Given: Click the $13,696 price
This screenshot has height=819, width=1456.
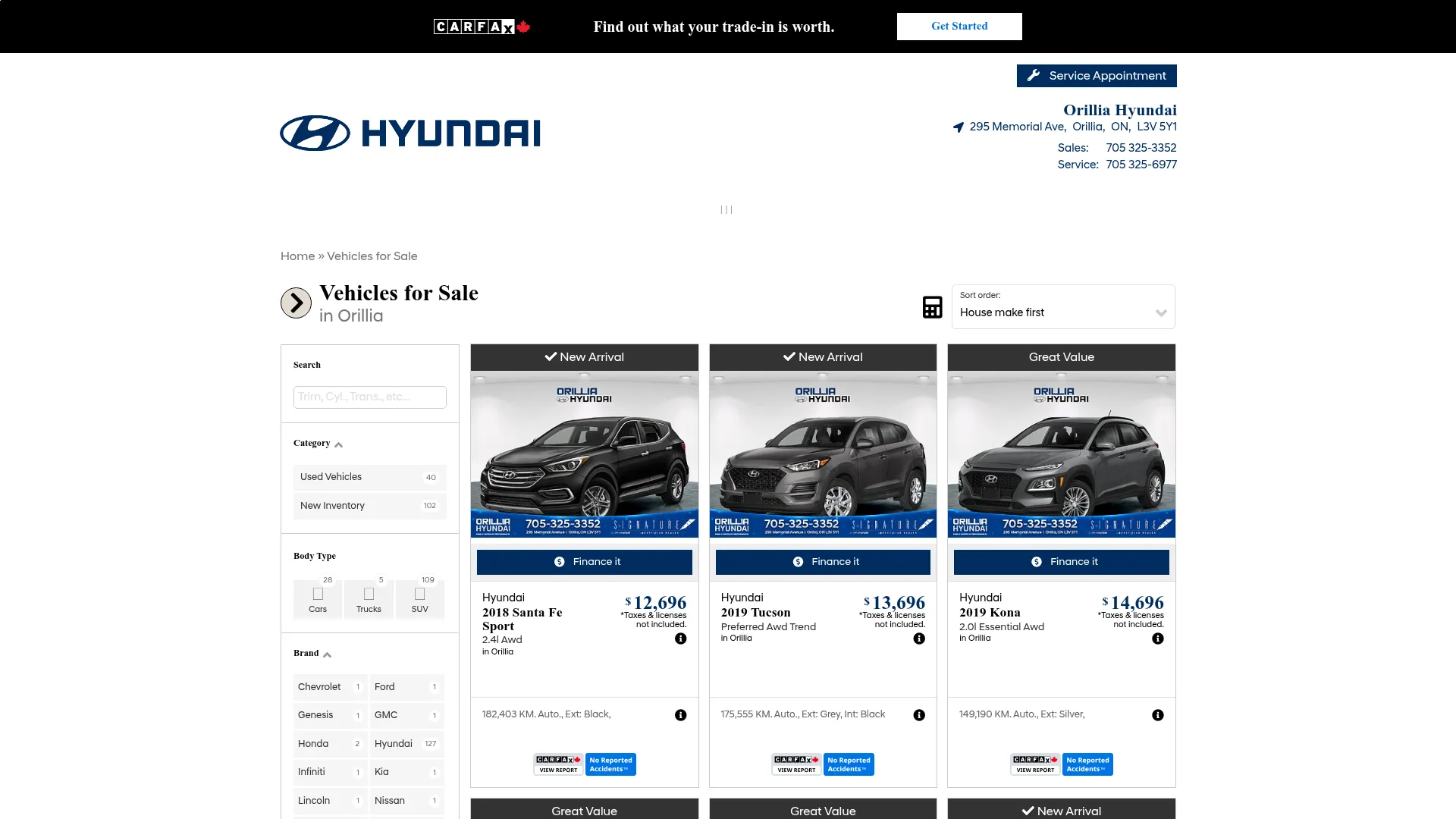Looking at the screenshot, I should point(895,603).
